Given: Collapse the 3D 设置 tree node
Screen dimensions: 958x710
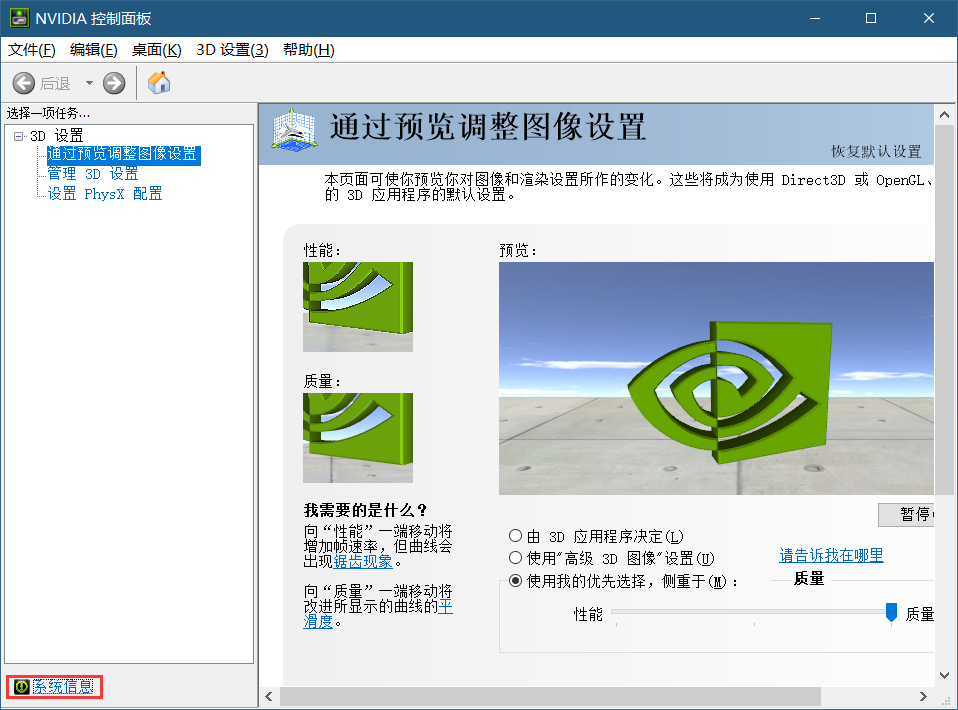Looking at the screenshot, I should 19,136.
